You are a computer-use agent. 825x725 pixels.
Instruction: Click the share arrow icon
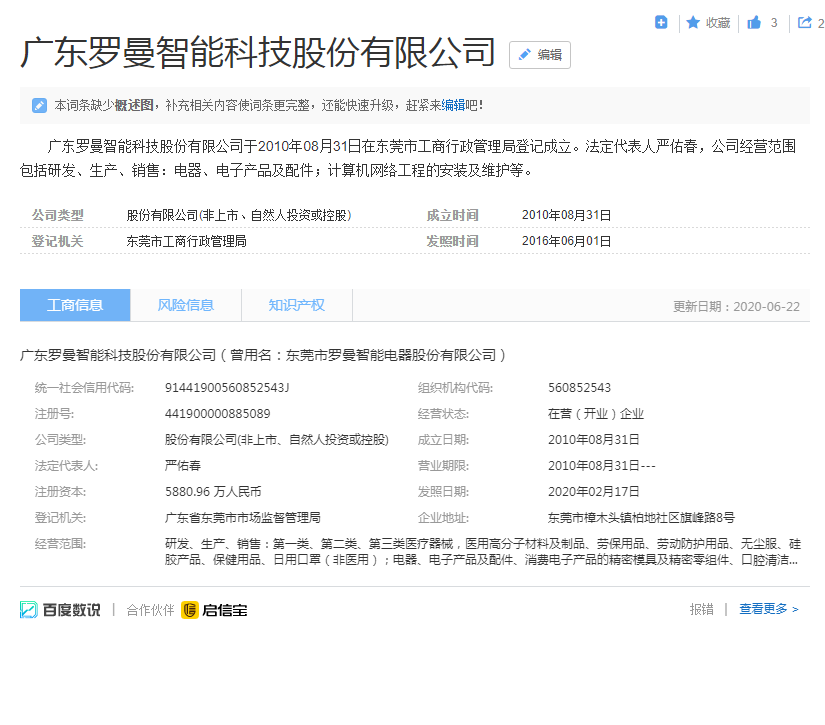[804, 22]
